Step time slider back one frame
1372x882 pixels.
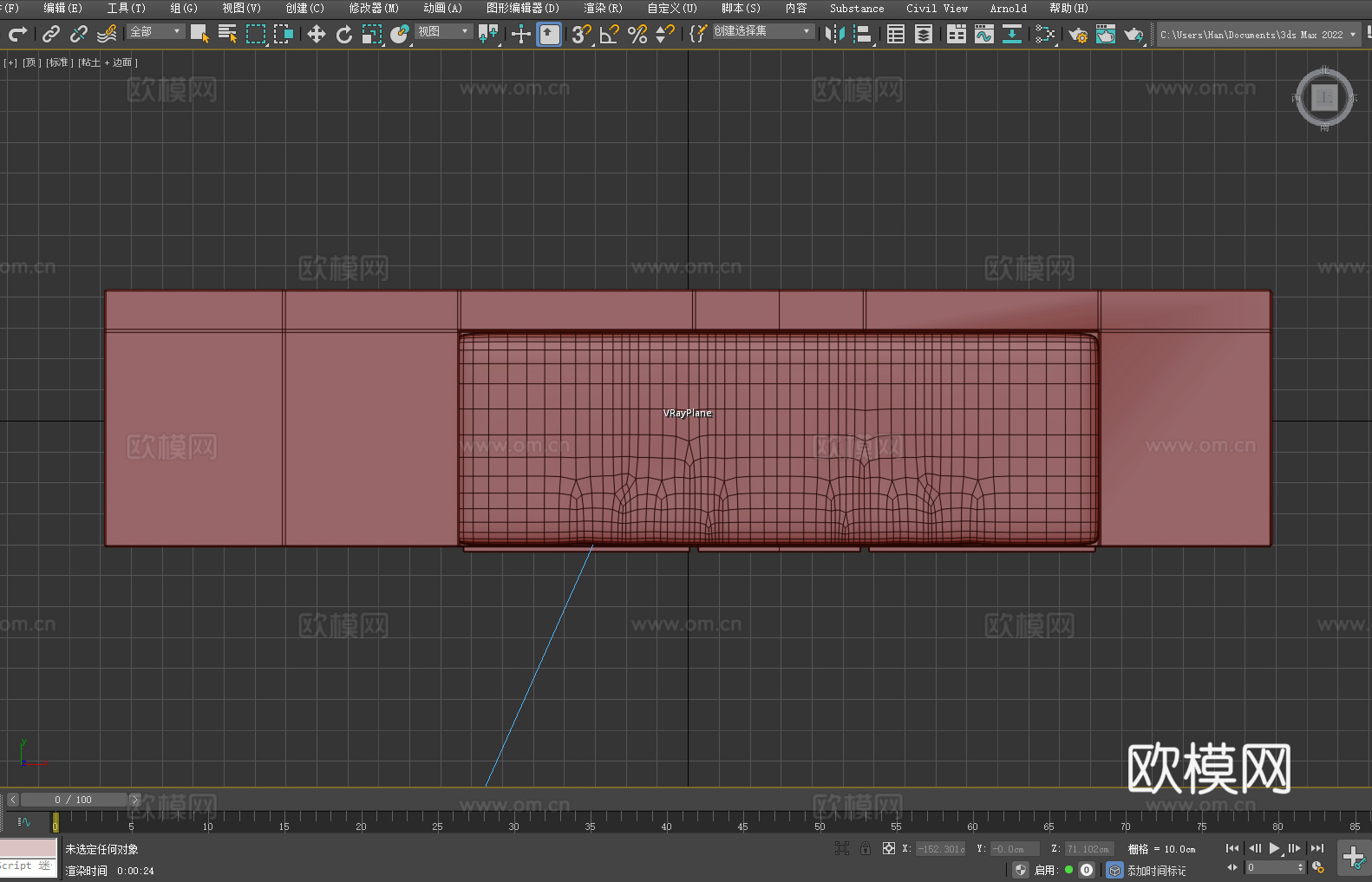point(12,800)
